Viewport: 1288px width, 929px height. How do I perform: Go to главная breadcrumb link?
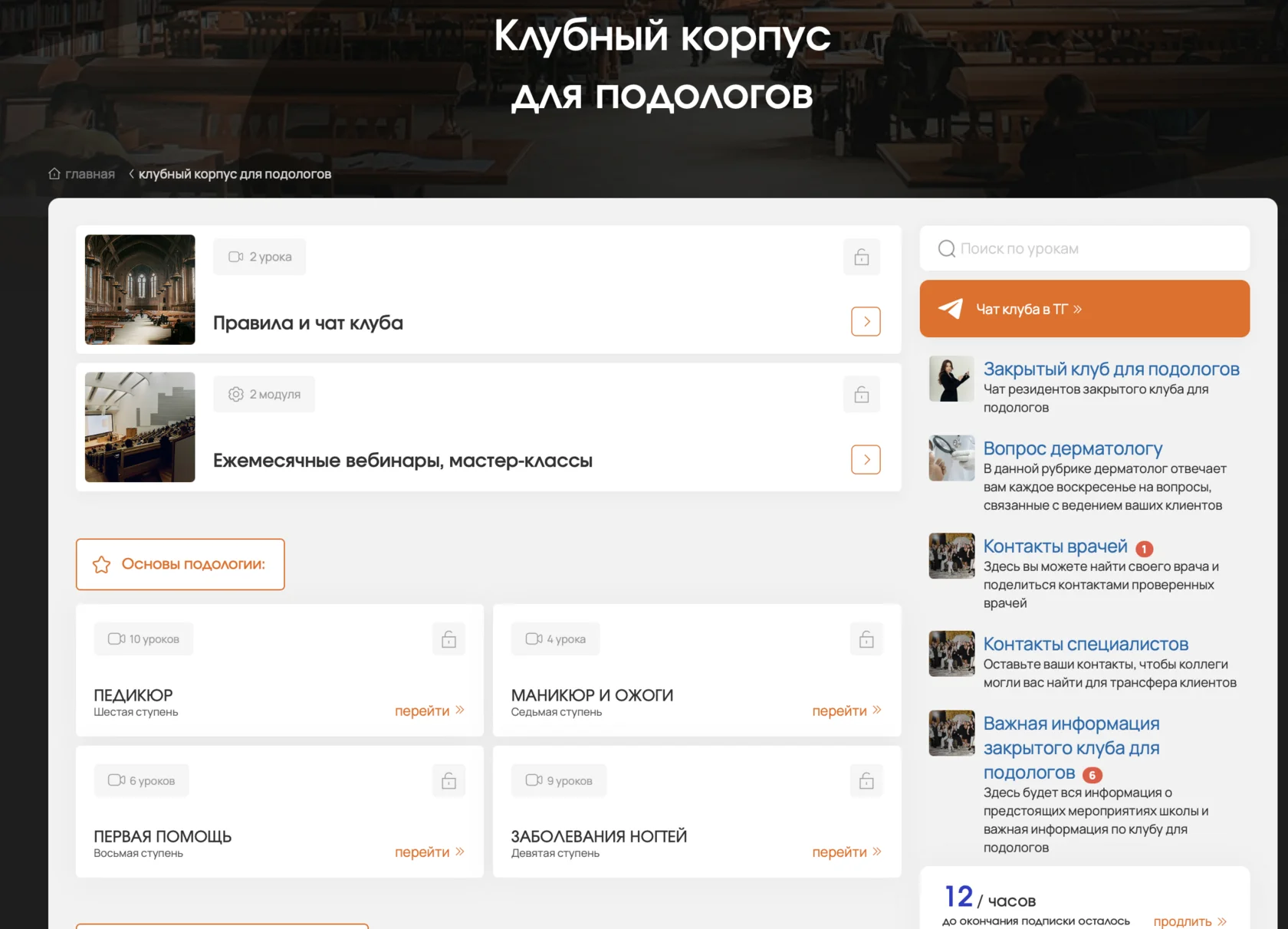[90, 174]
